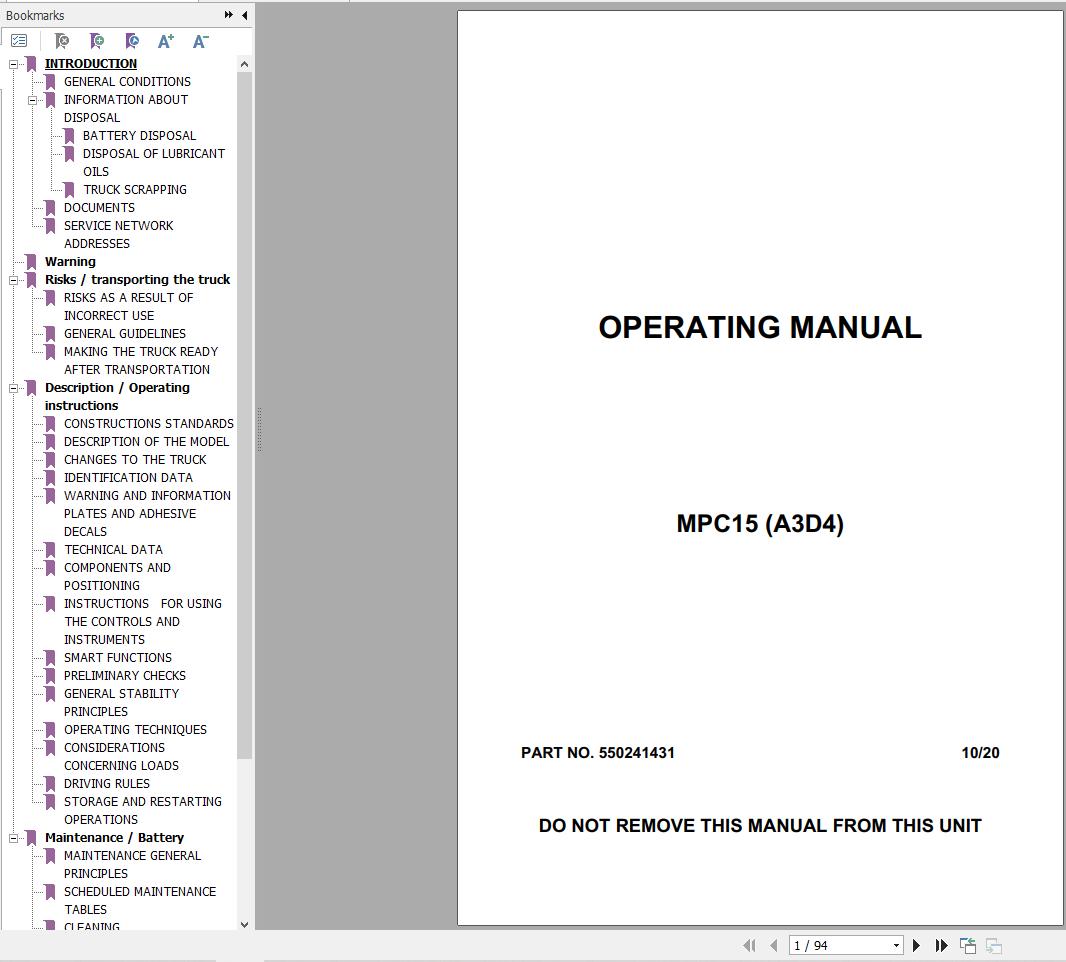The image size is (1066, 962).
Task: Collapse the Bookmarks panel with left triangle
Action: coord(245,15)
